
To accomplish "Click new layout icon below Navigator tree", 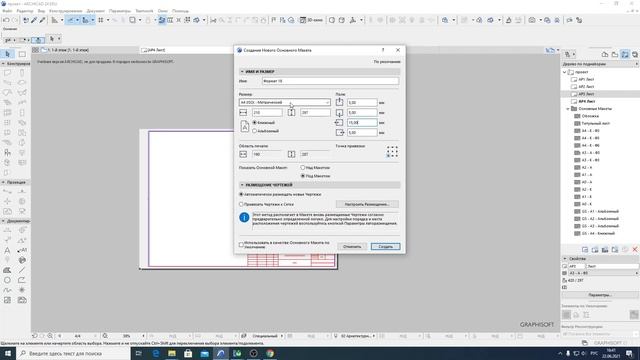I will click(x=585, y=249).
